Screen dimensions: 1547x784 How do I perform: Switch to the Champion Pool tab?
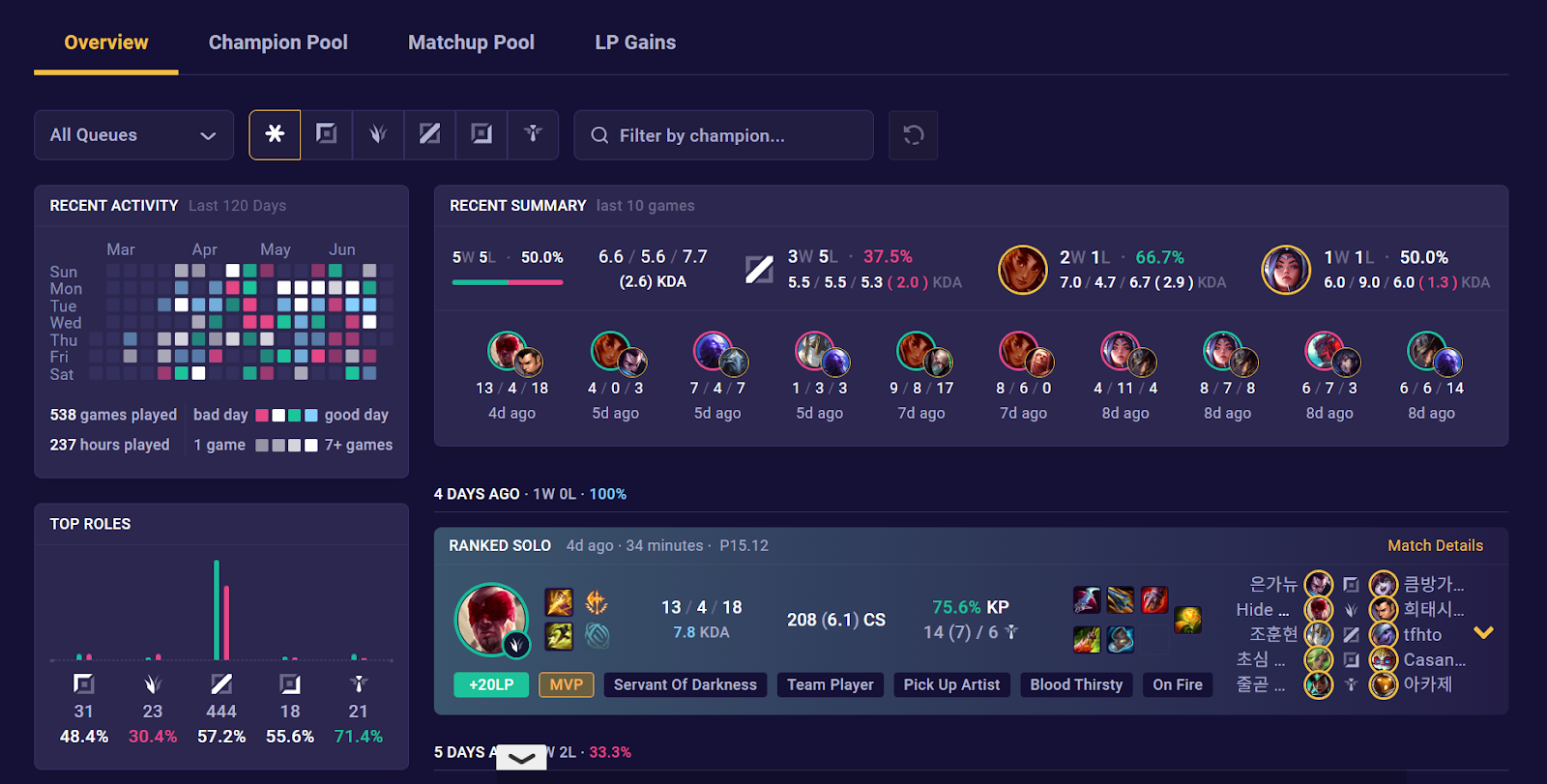278,43
